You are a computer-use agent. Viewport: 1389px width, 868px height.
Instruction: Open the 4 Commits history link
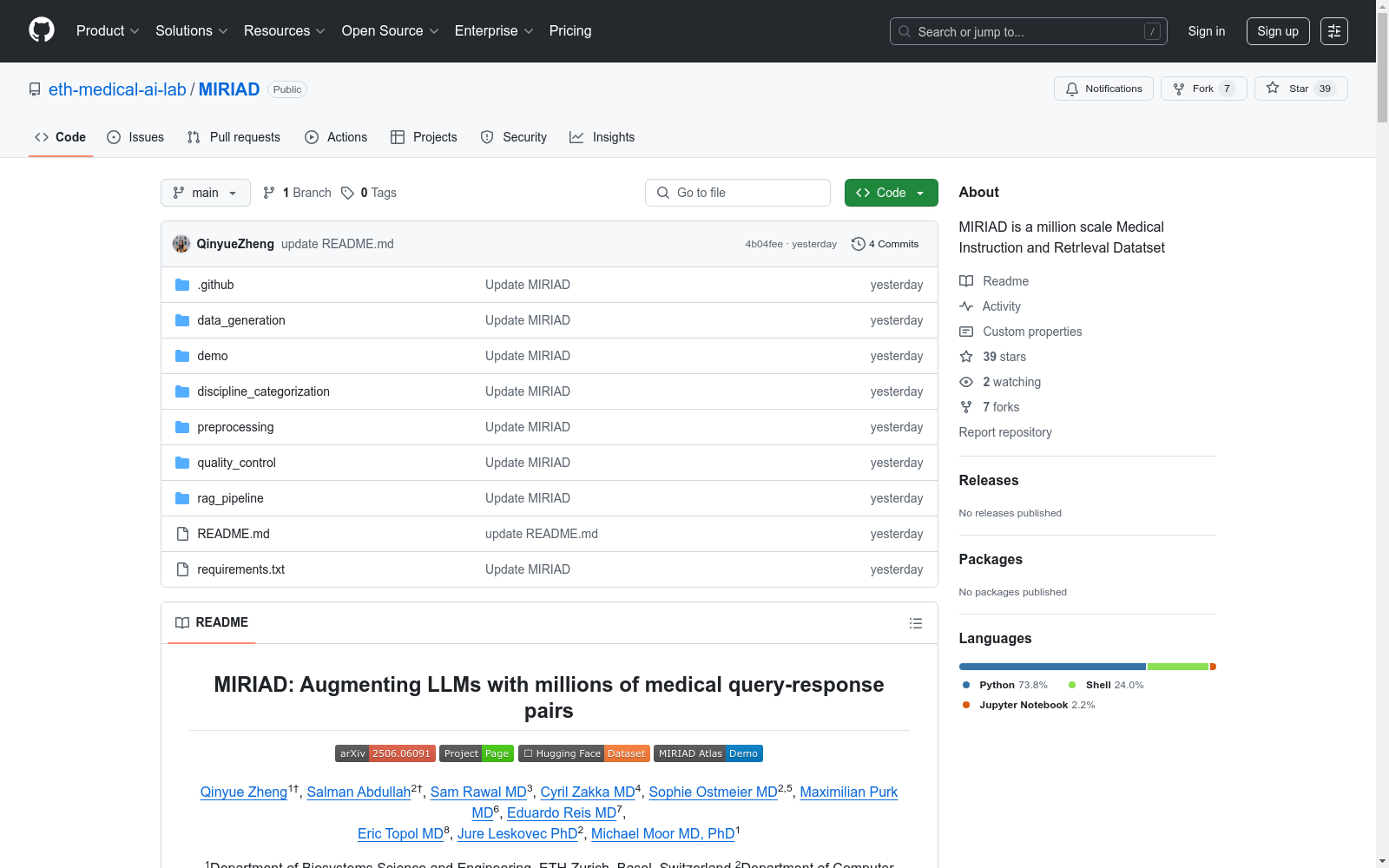tap(885, 244)
